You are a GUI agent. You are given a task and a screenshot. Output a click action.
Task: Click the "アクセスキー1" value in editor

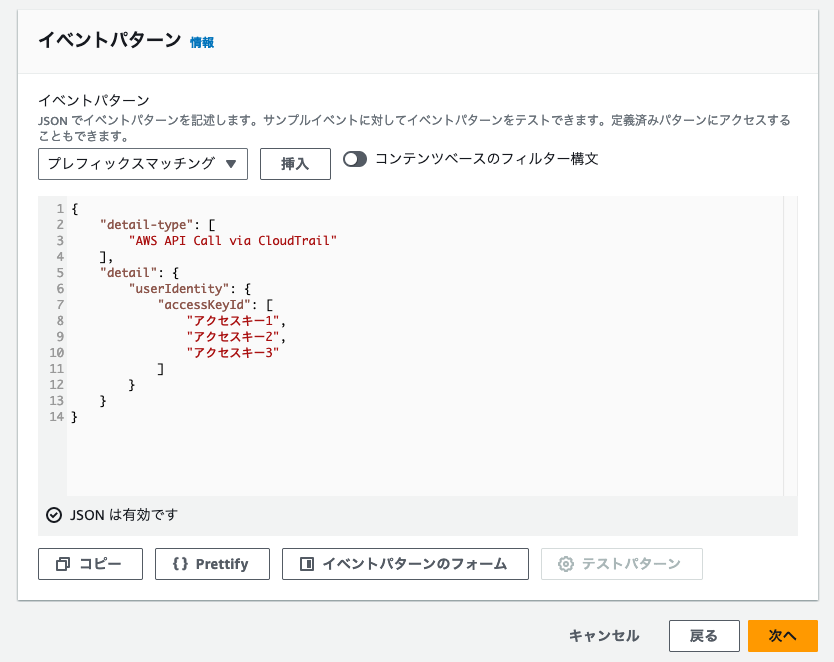233,321
